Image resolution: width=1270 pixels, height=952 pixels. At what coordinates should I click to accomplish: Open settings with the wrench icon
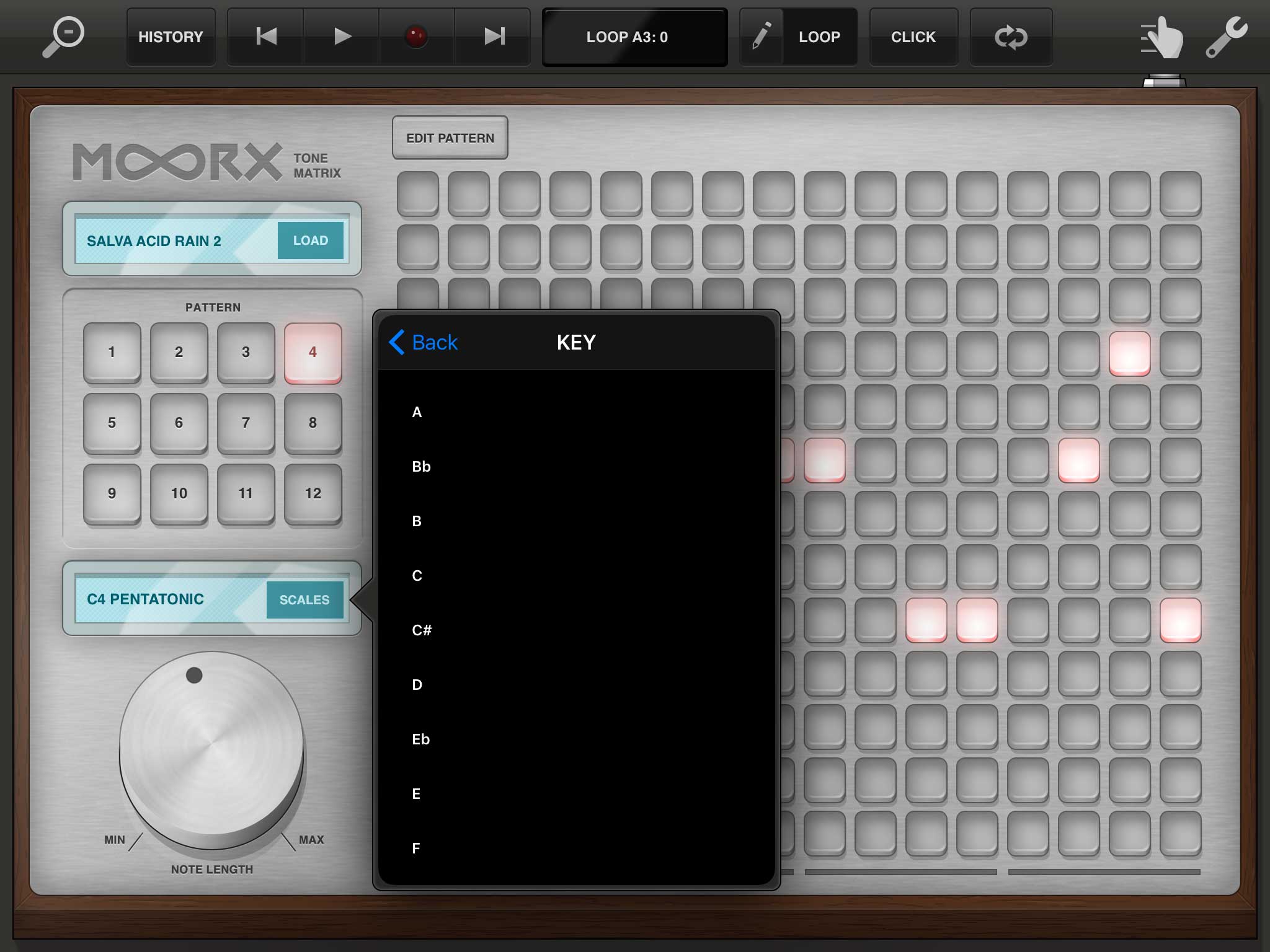click(x=1226, y=37)
